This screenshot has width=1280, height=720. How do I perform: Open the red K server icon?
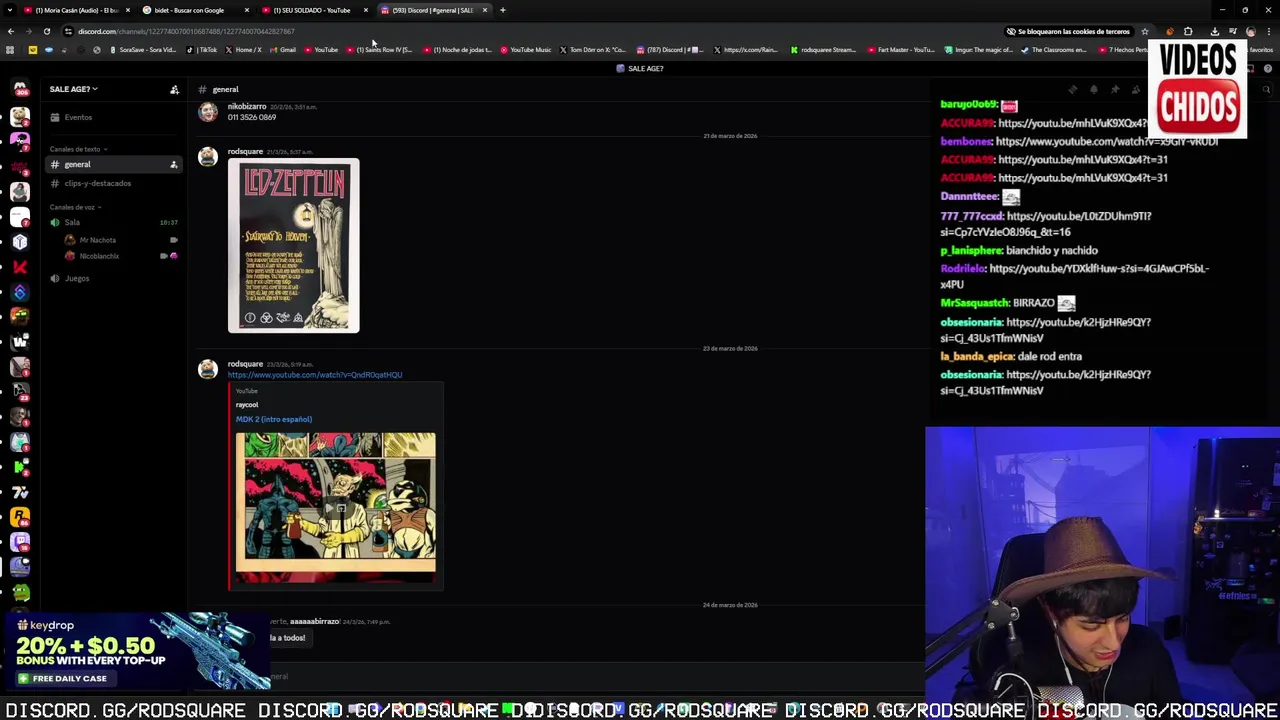(20, 267)
